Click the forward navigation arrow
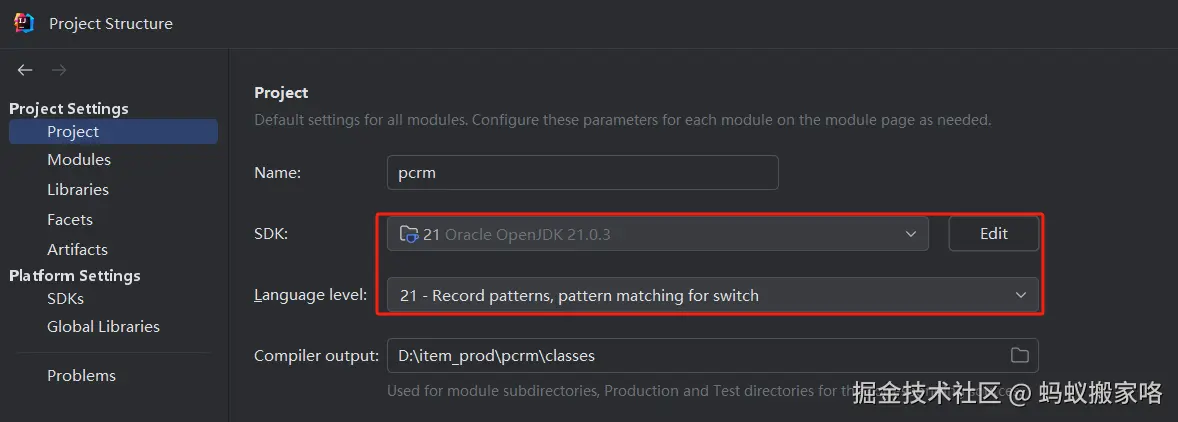 59,70
